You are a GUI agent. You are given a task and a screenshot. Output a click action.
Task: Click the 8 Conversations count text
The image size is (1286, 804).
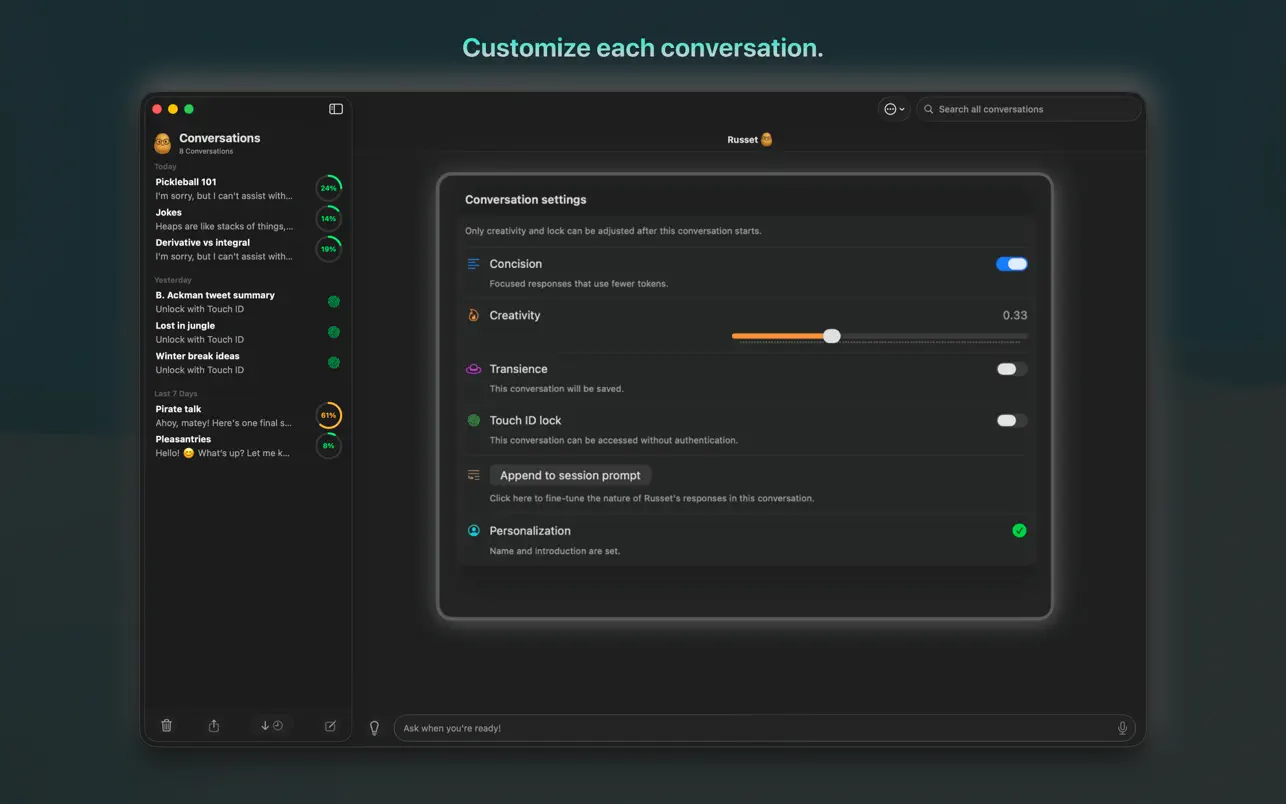206,152
